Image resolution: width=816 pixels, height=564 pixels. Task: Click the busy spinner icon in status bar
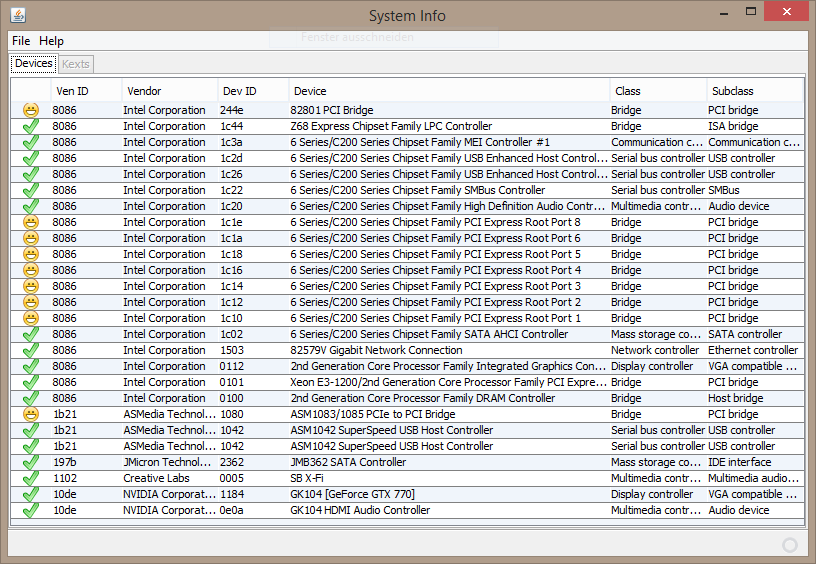tap(789, 545)
